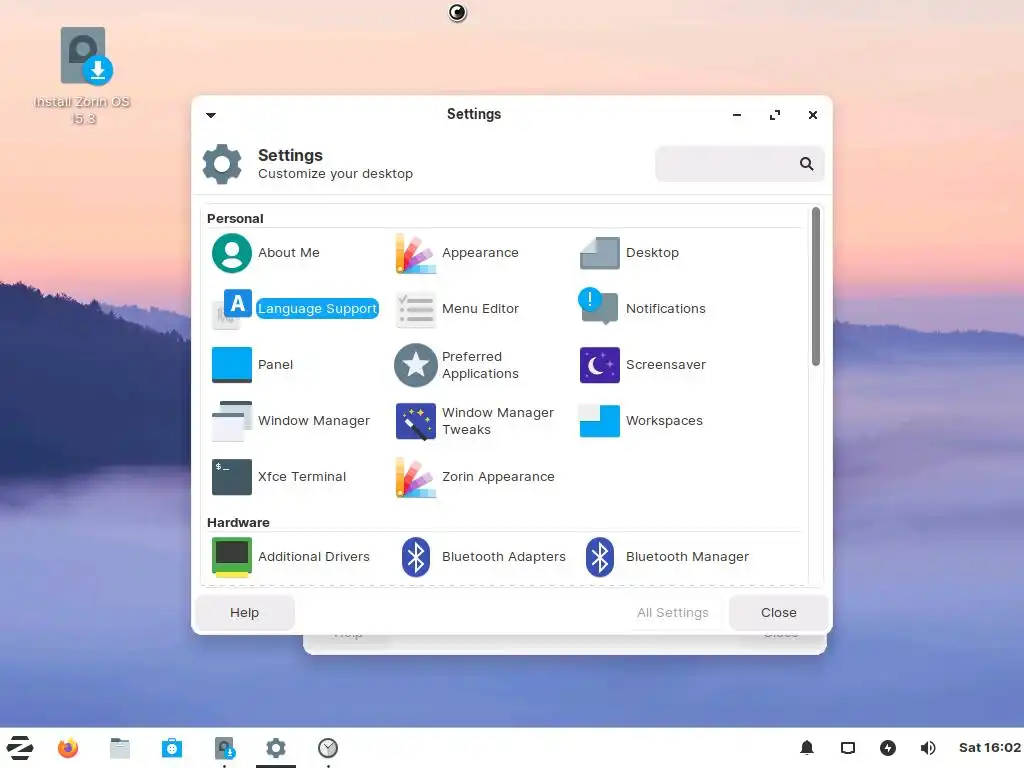The width and height of the screenshot is (1024, 768).
Task: Click the Sat 16:02 clock
Action: click(x=989, y=748)
